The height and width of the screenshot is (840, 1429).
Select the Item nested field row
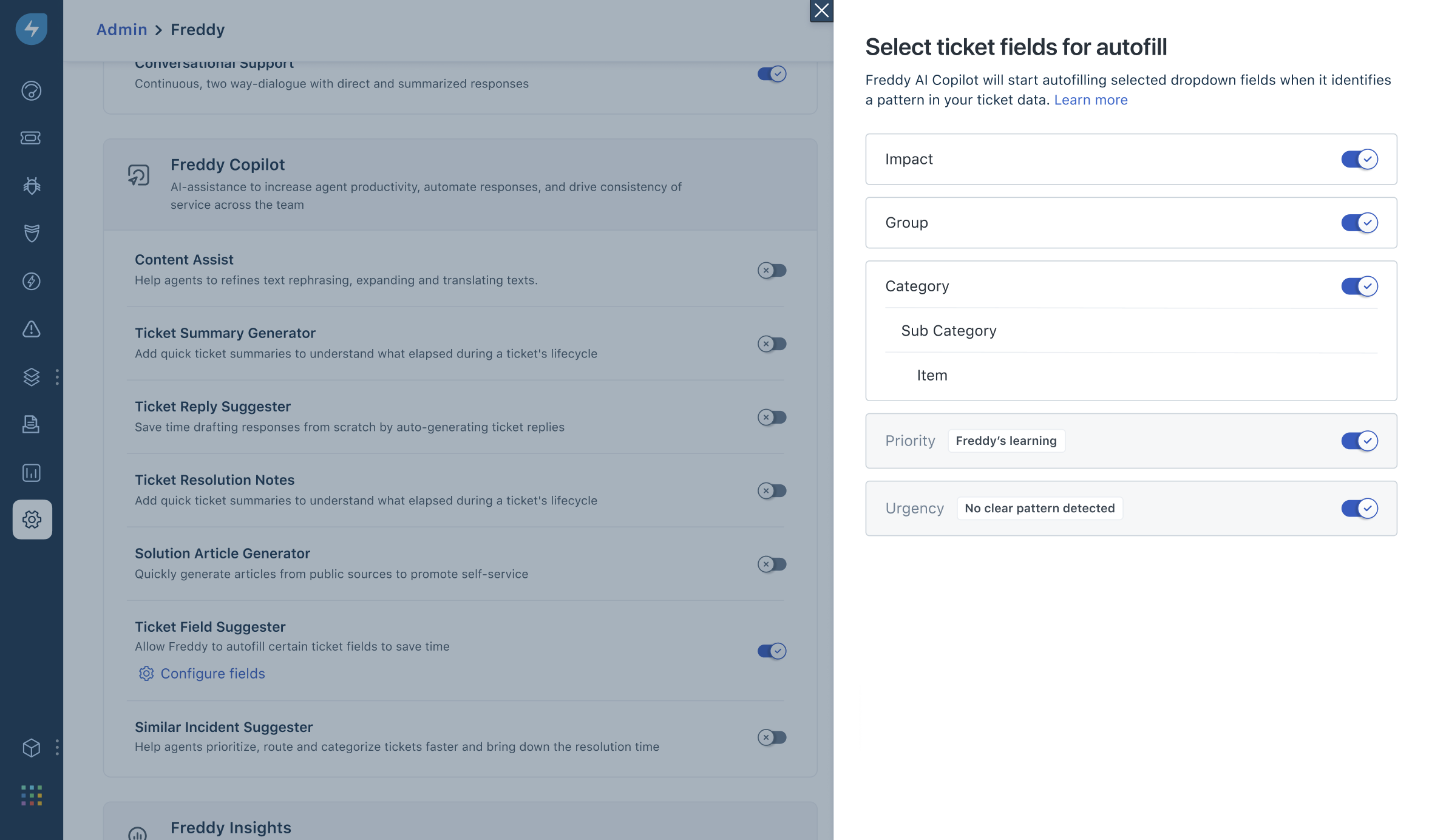coord(932,375)
